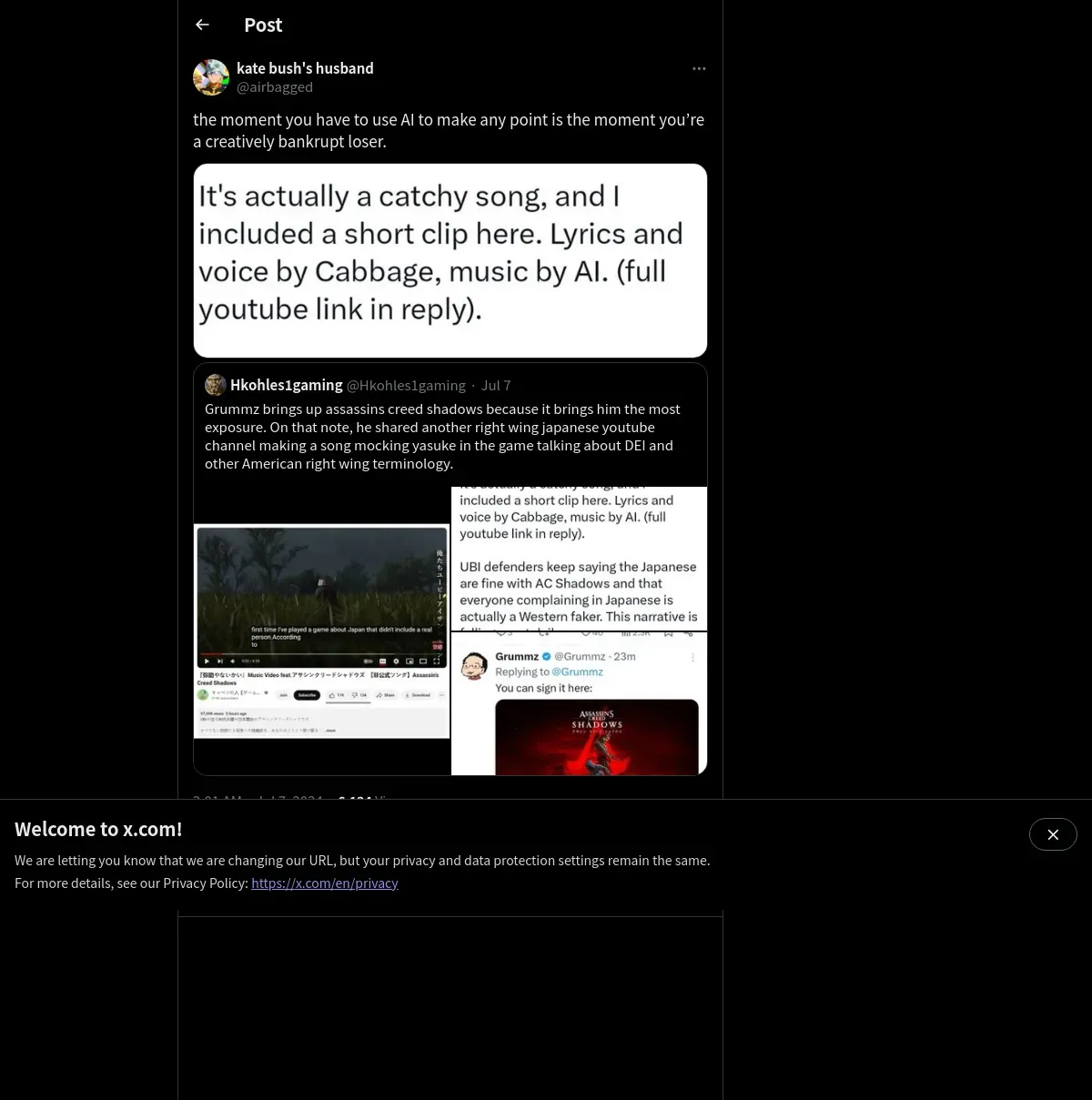Open the post's three-dot more menu
The image size is (1092, 1100).
click(x=699, y=68)
